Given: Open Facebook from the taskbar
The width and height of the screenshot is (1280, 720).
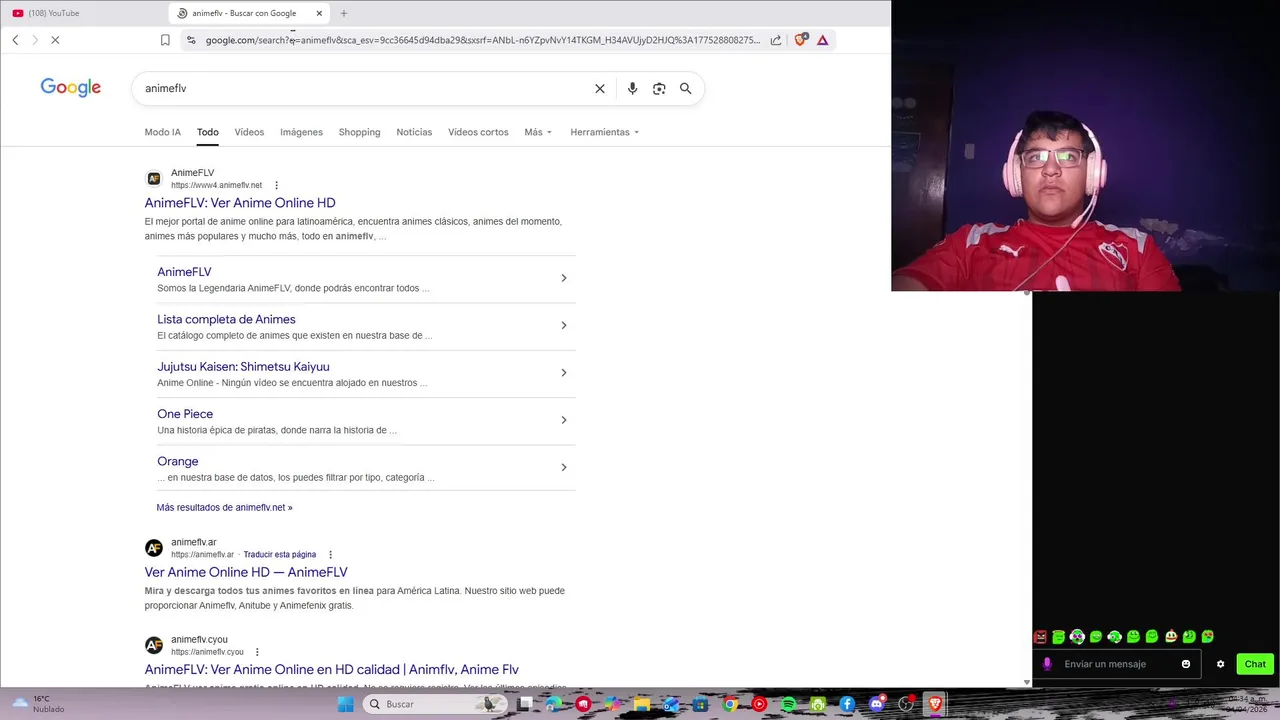Looking at the screenshot, I should click(x=847, y=704).
